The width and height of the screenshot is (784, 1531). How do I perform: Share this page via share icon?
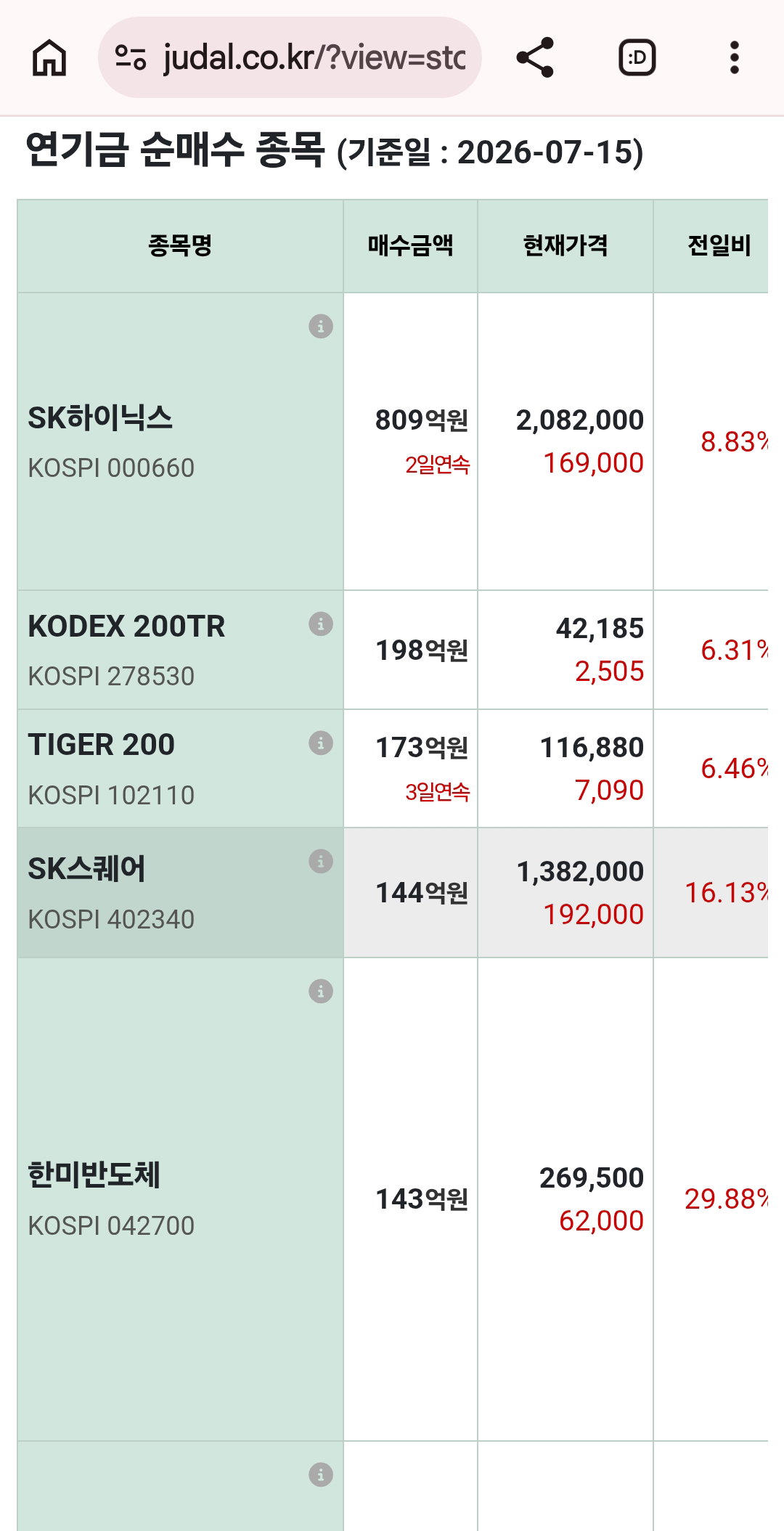[x=535, y=57]
